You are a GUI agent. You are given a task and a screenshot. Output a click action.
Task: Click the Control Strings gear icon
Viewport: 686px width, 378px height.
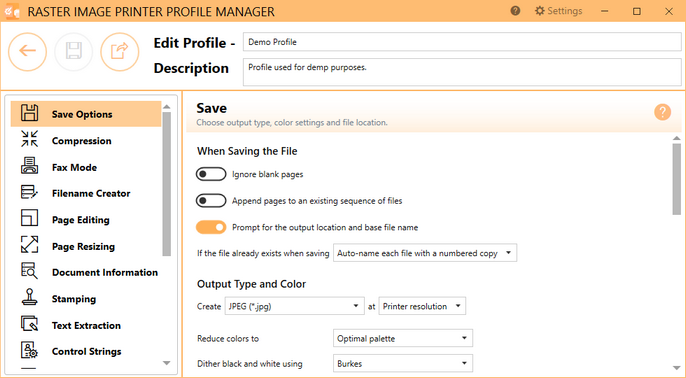tap(29, 350)
